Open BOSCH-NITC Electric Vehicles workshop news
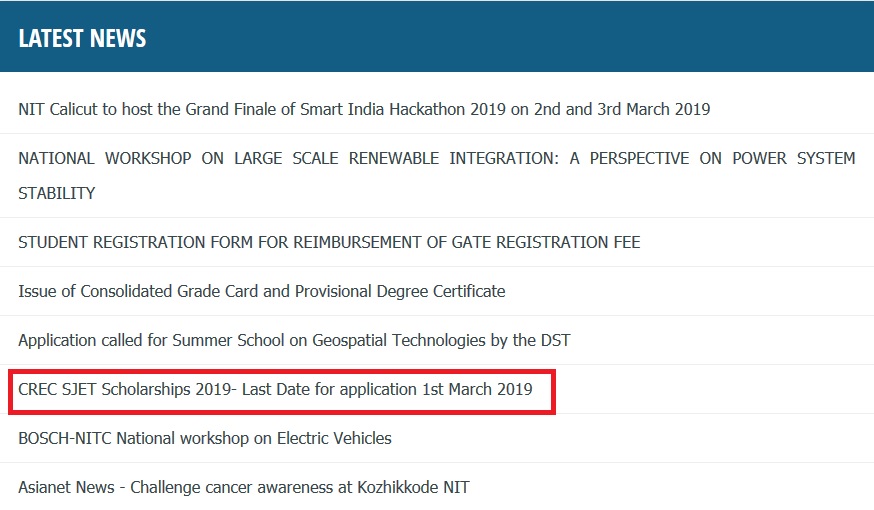Image resolution: width=874 pixels, height=510 pixels. tap(205, 438)
